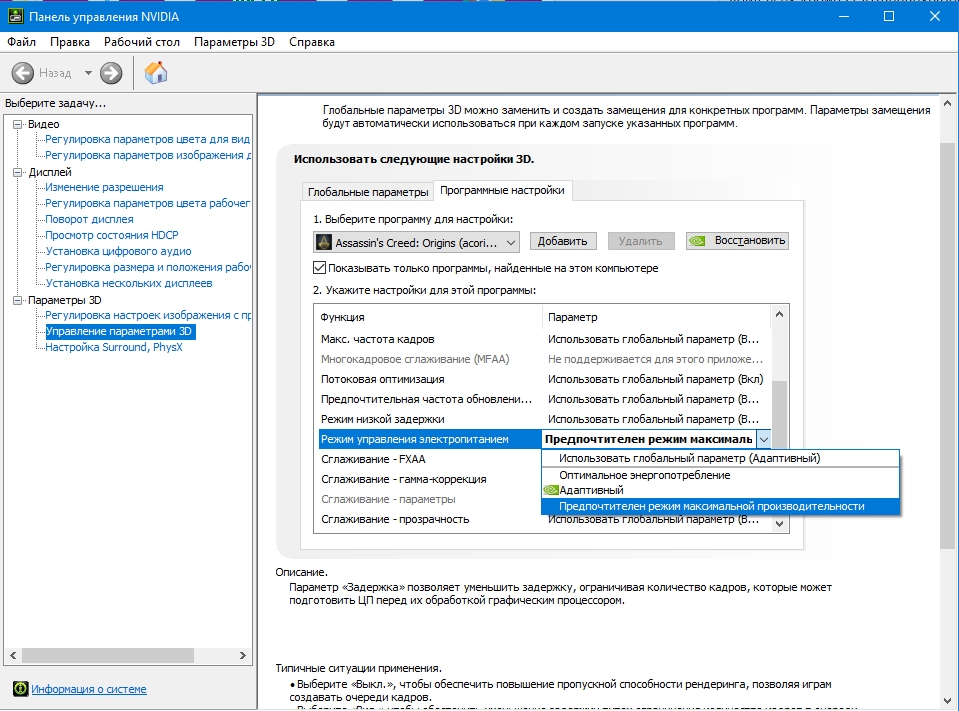Click main panel scroll-down arrow

(947, 701)
